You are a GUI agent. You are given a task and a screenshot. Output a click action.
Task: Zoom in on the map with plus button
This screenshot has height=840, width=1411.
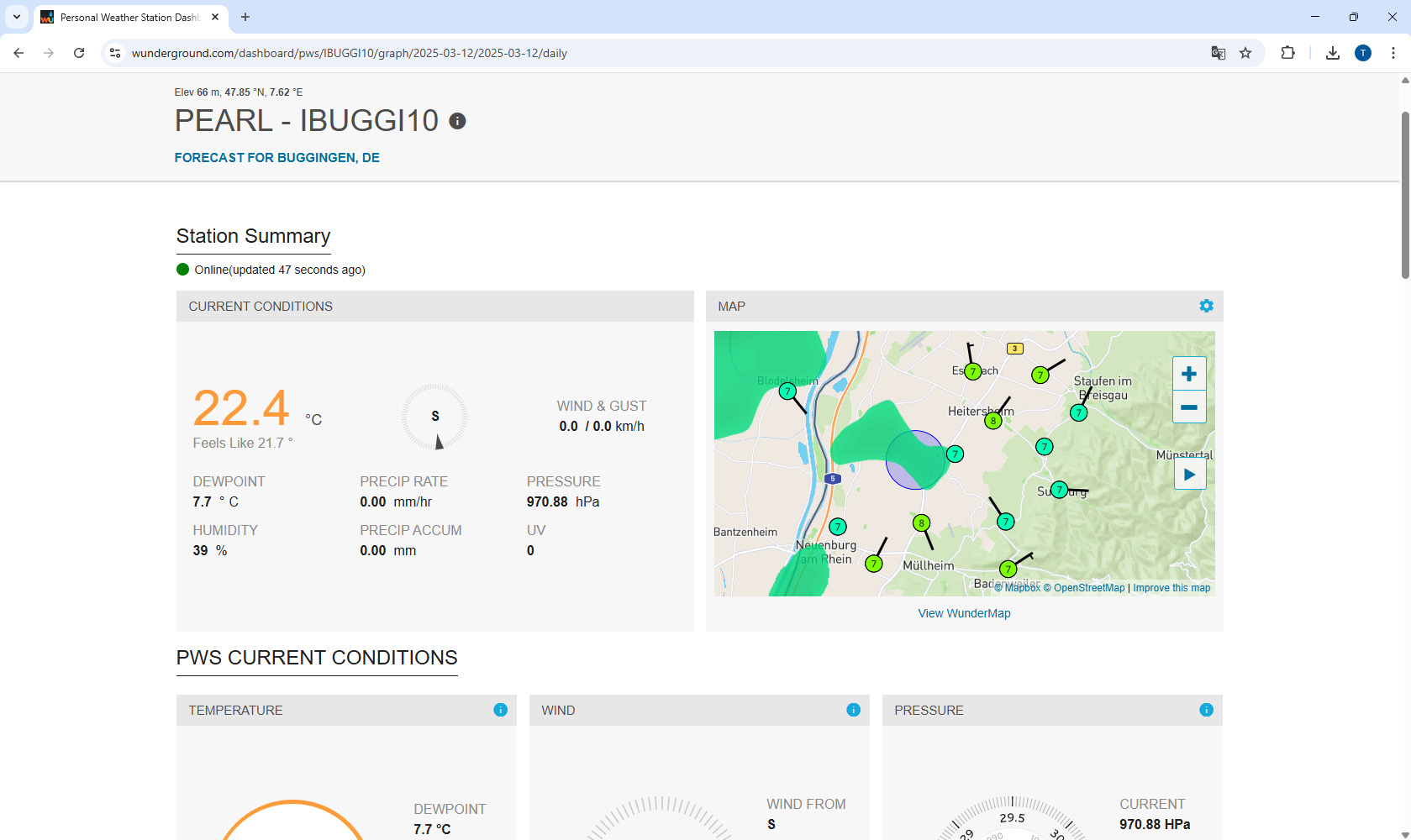pyautogui.click(x=1188, y=374)
